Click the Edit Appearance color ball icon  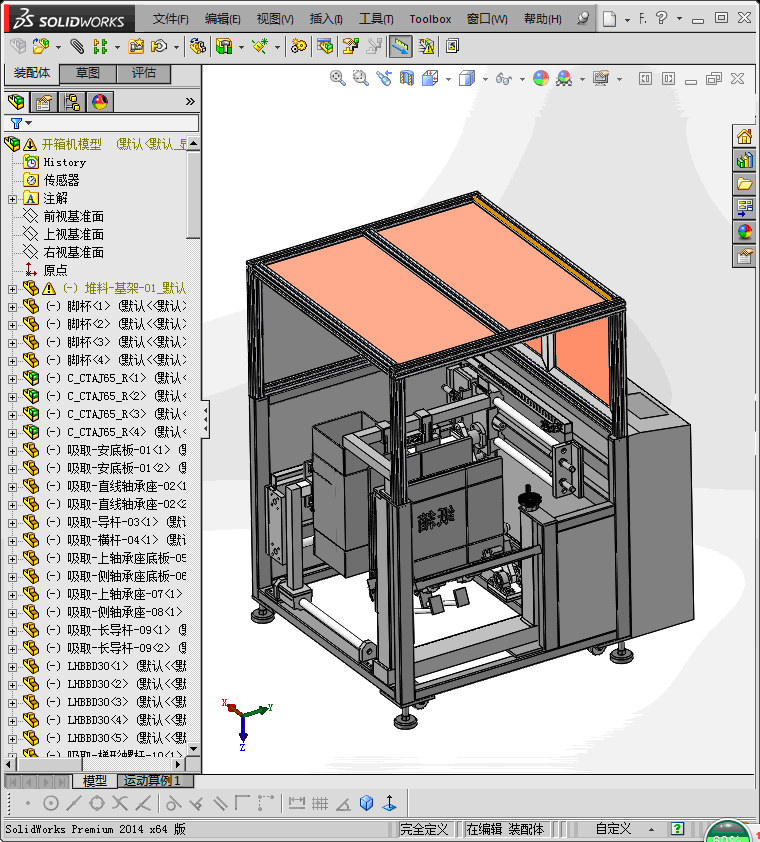[541, 78]
